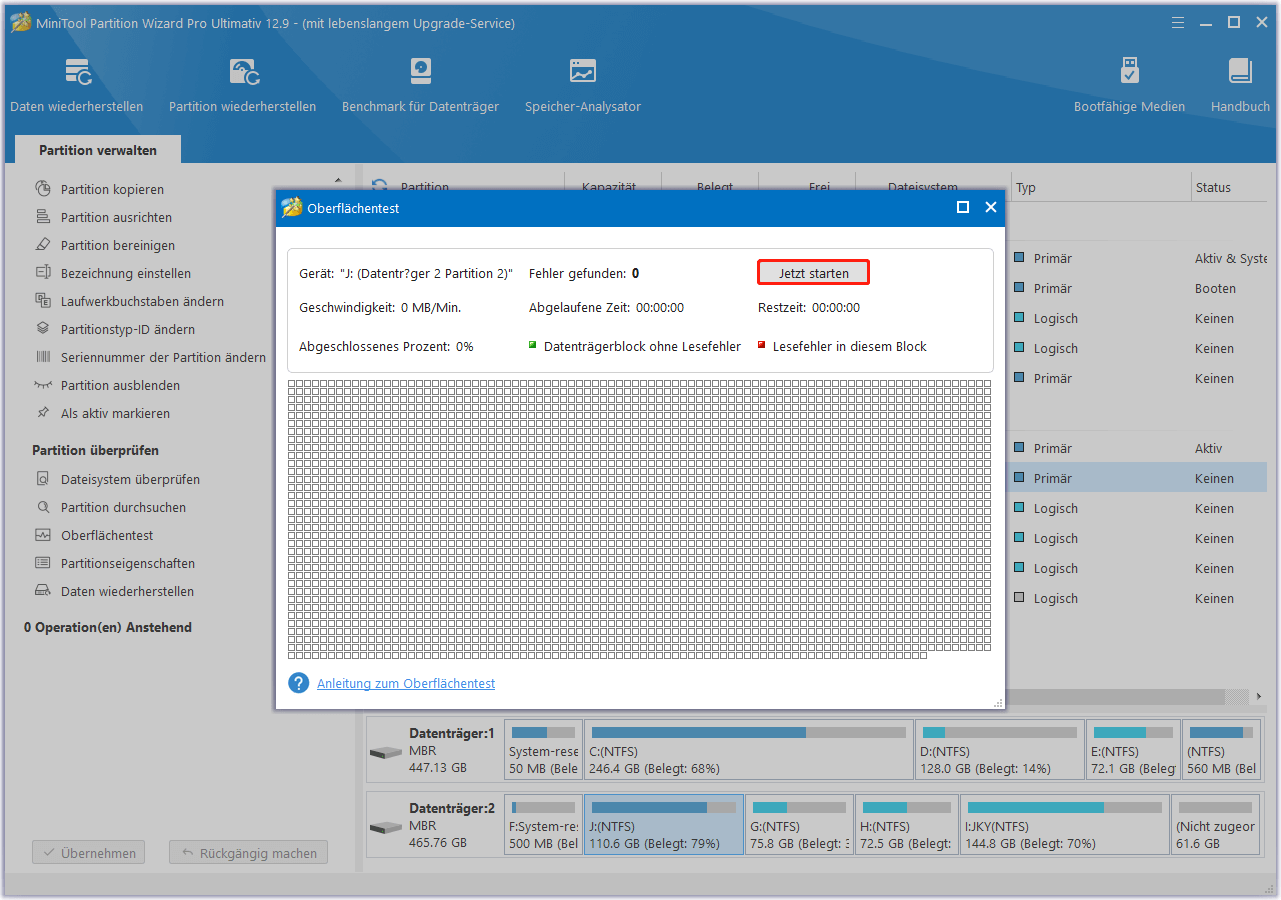Select Partition kopieren in sidebar
The height and width of the screenshot is (900, 1281).
point(112,189)
